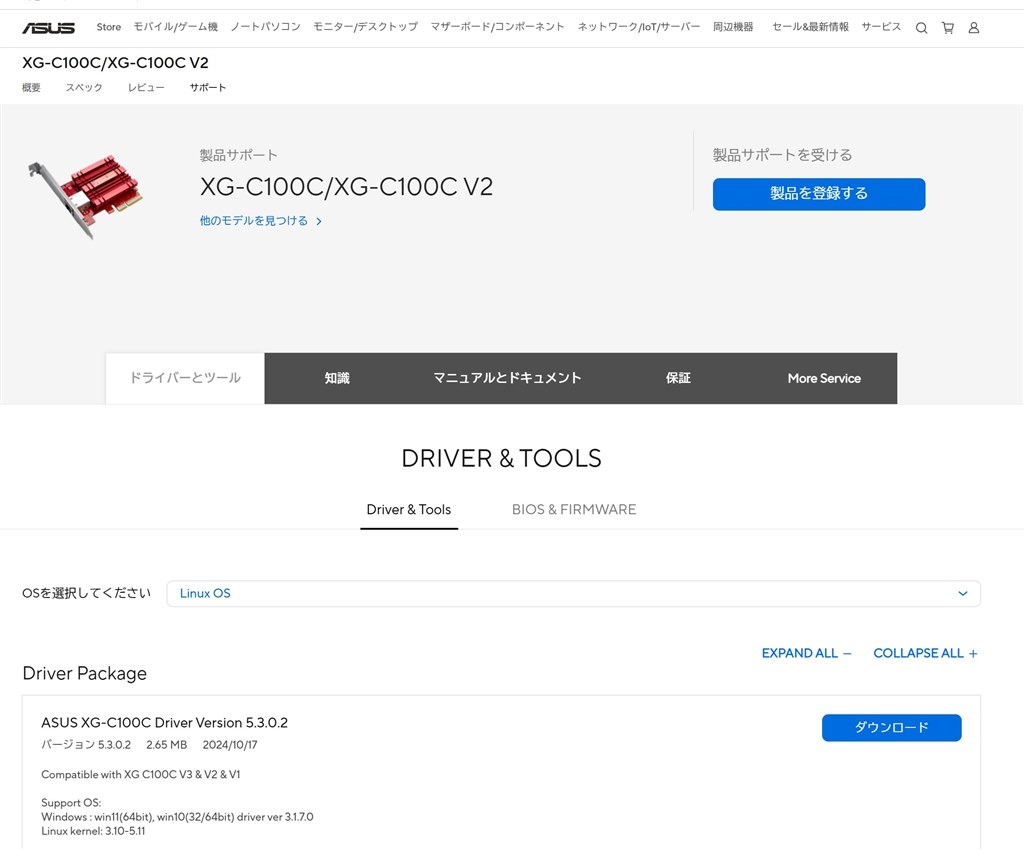Click the Linux kernel: 3.10-5.11 line
Image resolution: width=1024 pixels, height=850 pixels.
coord(93,831)
